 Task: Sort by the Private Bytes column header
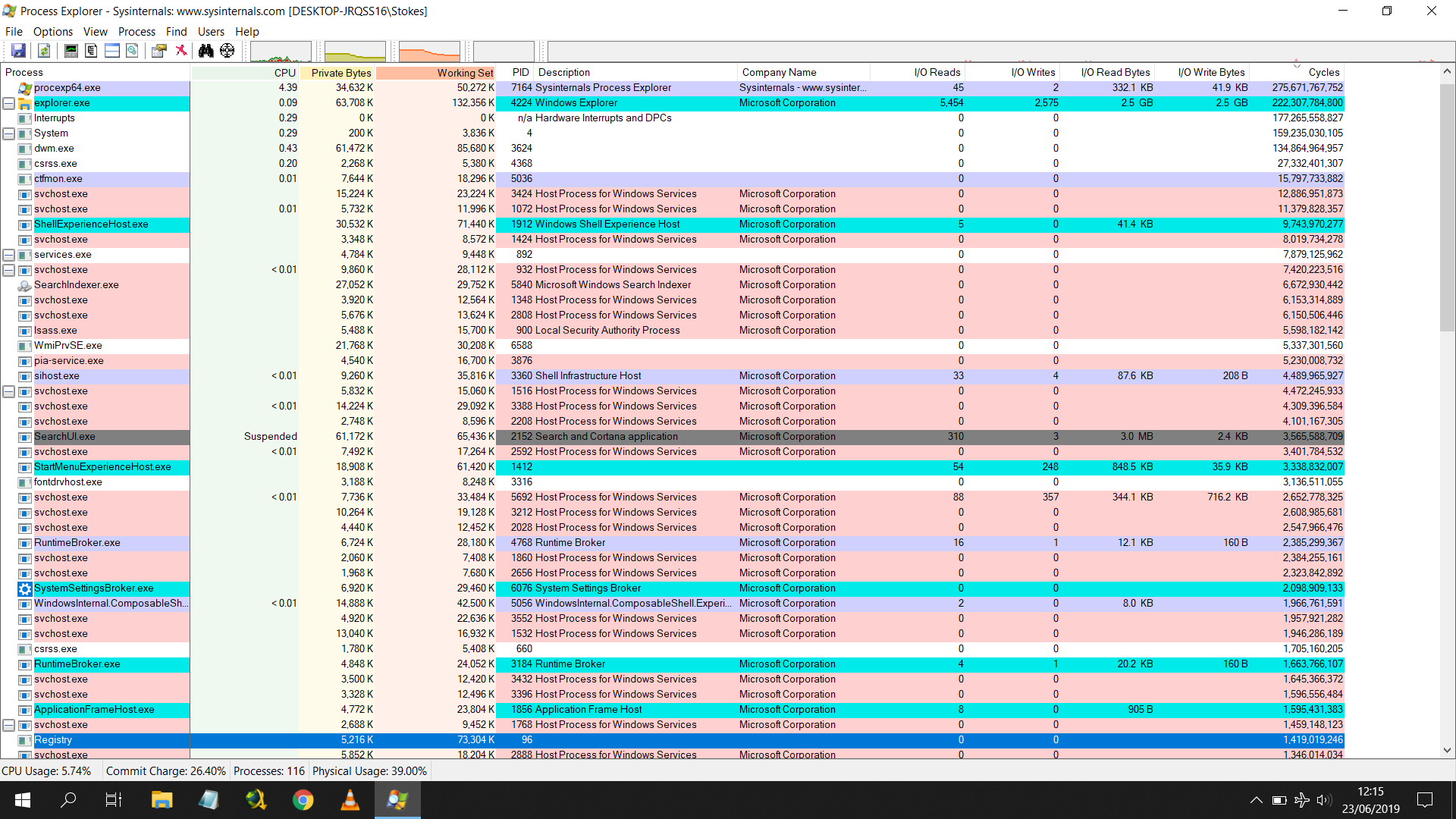(x=337, y=72)
